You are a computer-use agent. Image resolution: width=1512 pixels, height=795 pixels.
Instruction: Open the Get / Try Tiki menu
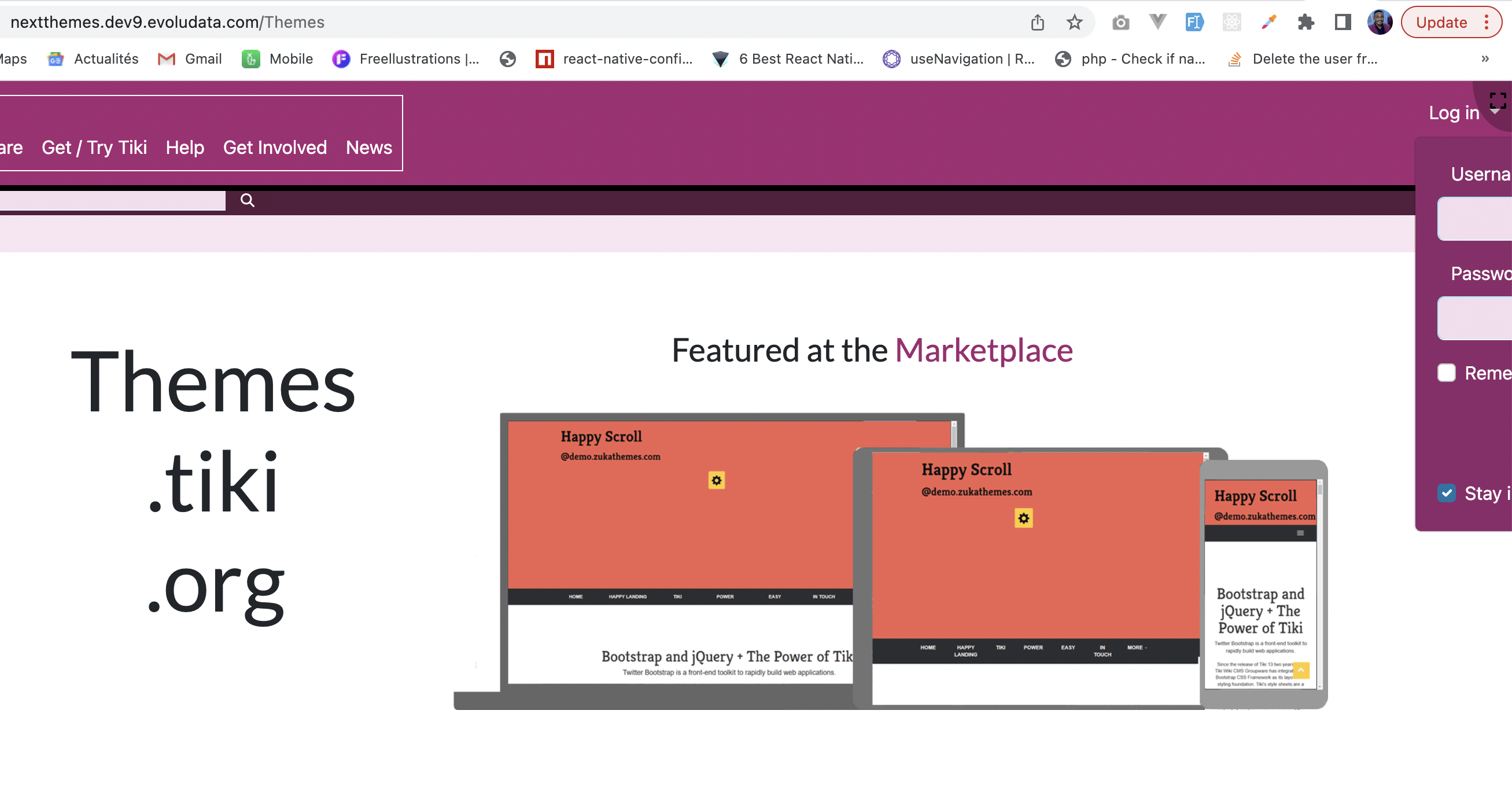click(94, 148)
